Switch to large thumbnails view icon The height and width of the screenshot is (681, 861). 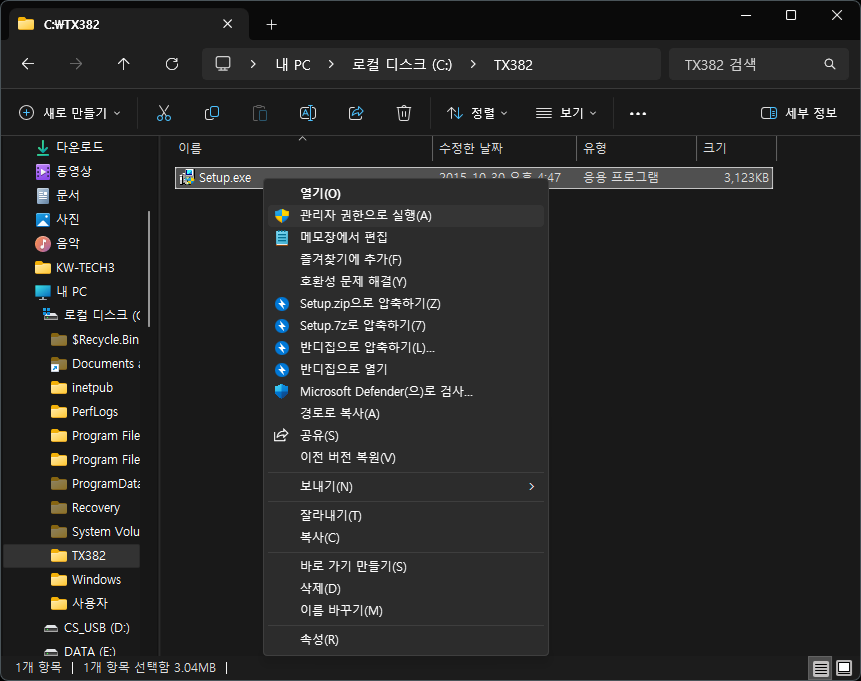(x=844, y=668)
